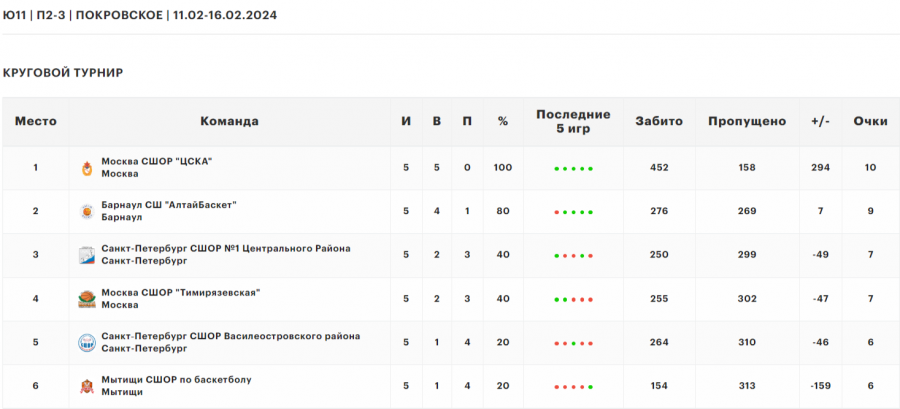The image size is (900, 409).
Task: Open Санкт-Петербург СШОР Василеостровского района link
Action: pyautogui.click(x=230, y=336)
